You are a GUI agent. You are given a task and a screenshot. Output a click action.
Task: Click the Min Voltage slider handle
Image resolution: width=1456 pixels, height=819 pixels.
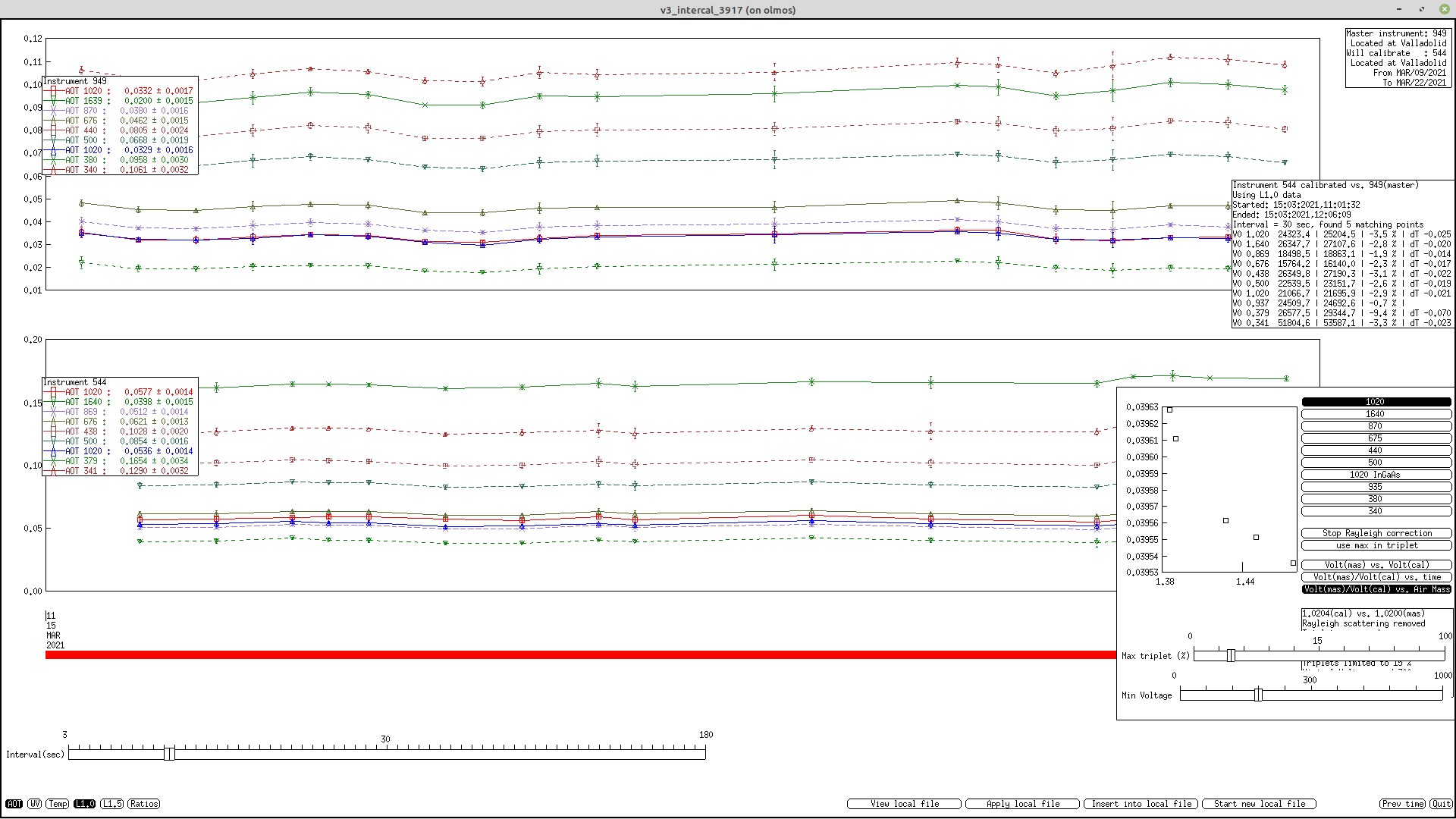1258,695
